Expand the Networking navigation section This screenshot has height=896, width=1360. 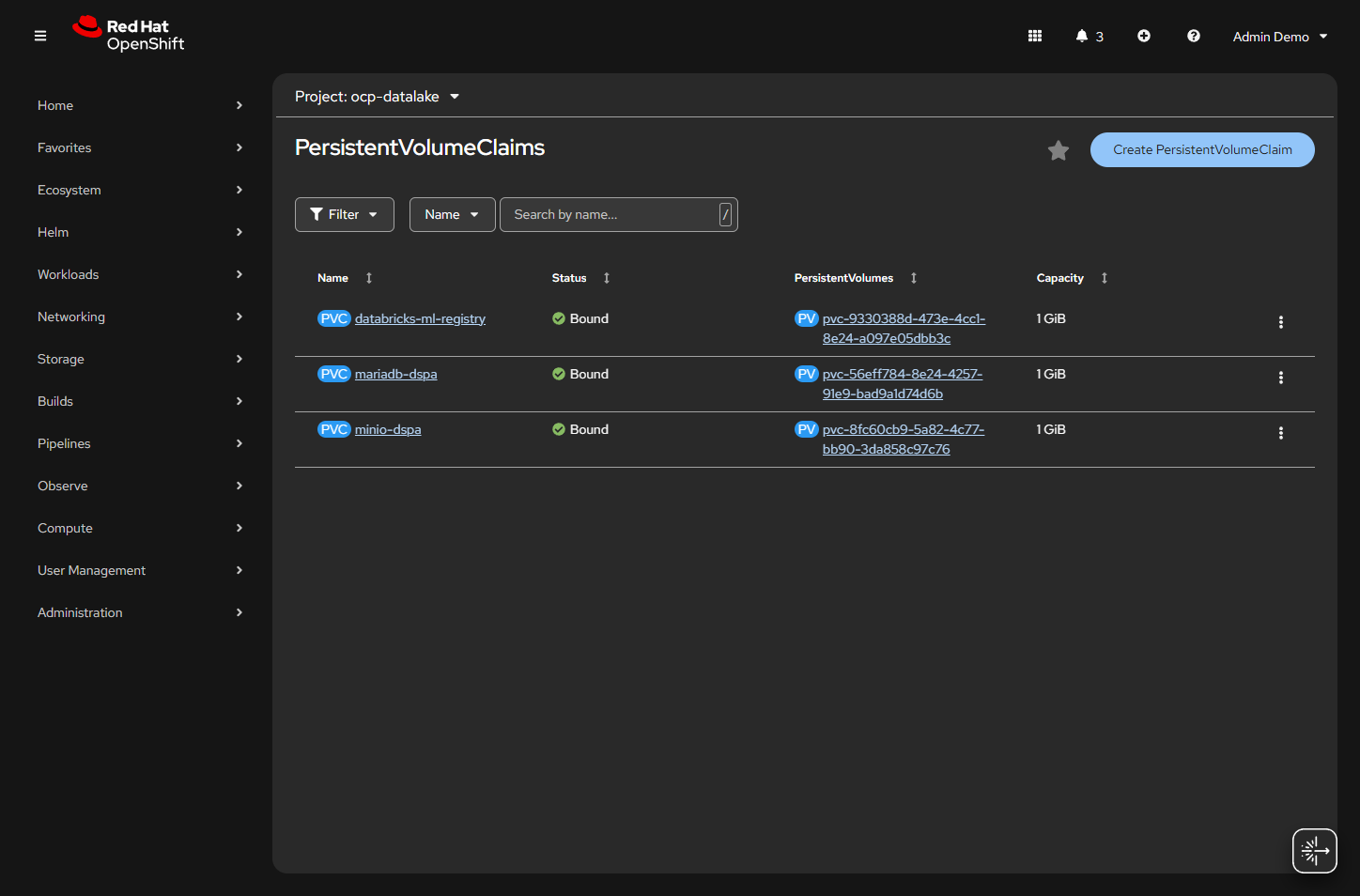(x=140, y=317)
